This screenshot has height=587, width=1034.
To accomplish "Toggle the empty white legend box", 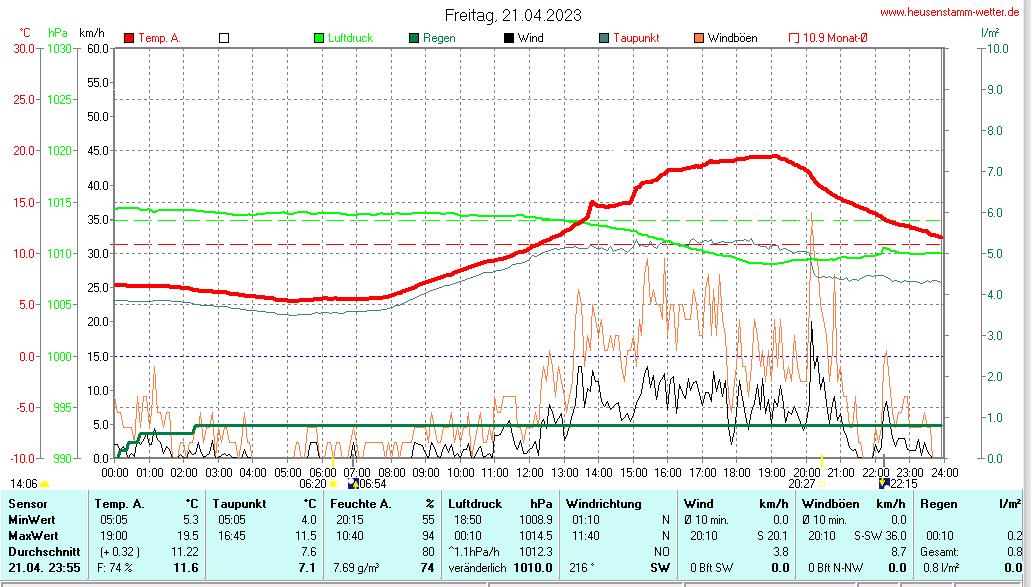I will coord(224,38).
